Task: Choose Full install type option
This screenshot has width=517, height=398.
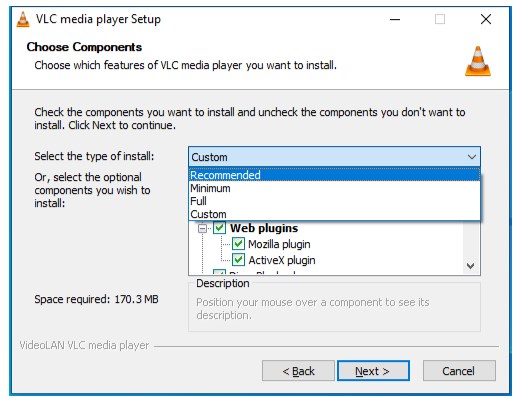Action: [334, 201]
